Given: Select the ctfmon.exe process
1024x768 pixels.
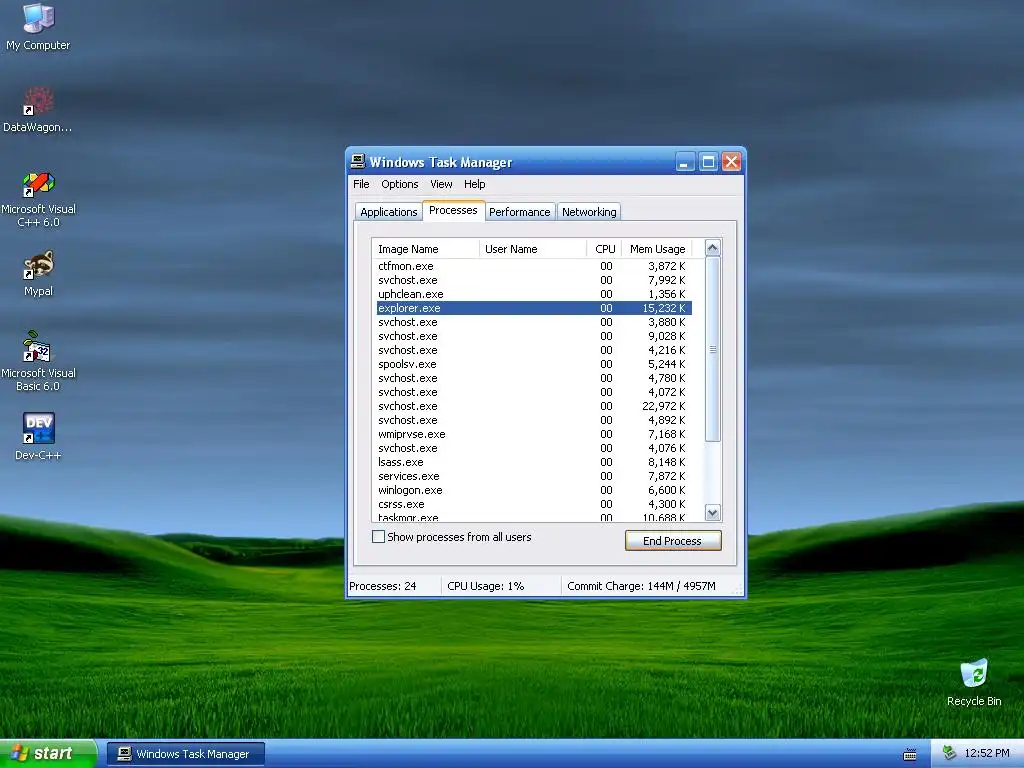Looking at the screenshot, I should [534, 266].
